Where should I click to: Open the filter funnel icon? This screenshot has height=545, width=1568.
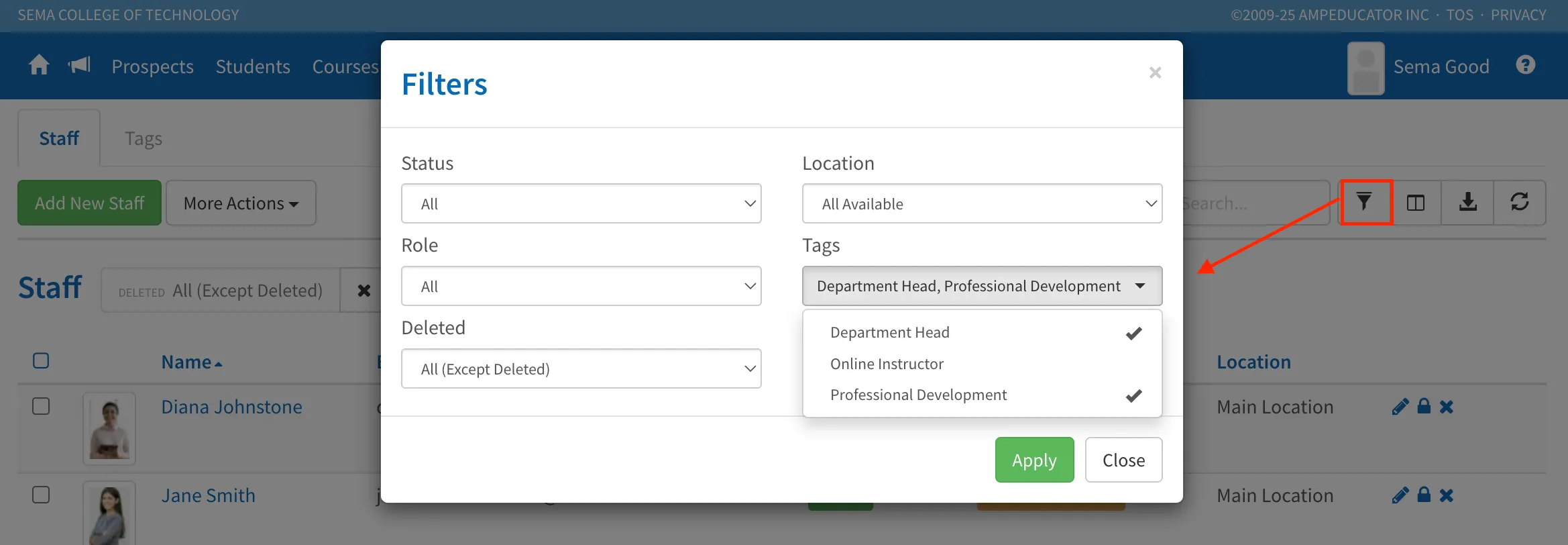[1365, 202]
